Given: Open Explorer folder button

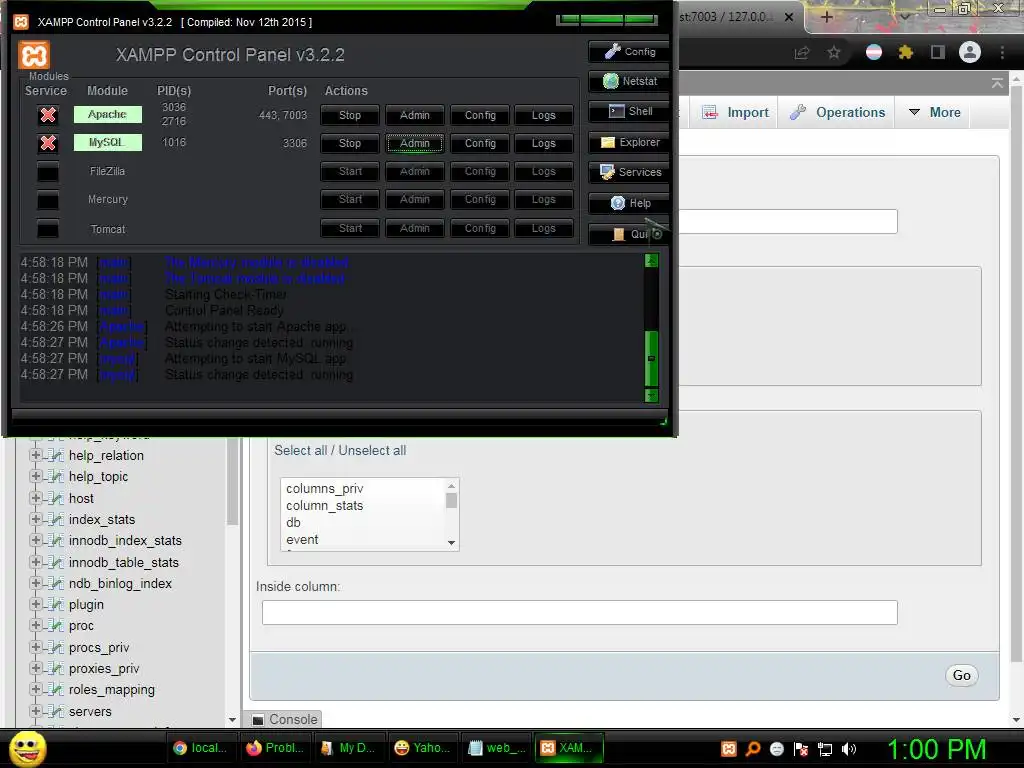Looking at the screenshot, I should click(x=629, y=142).
